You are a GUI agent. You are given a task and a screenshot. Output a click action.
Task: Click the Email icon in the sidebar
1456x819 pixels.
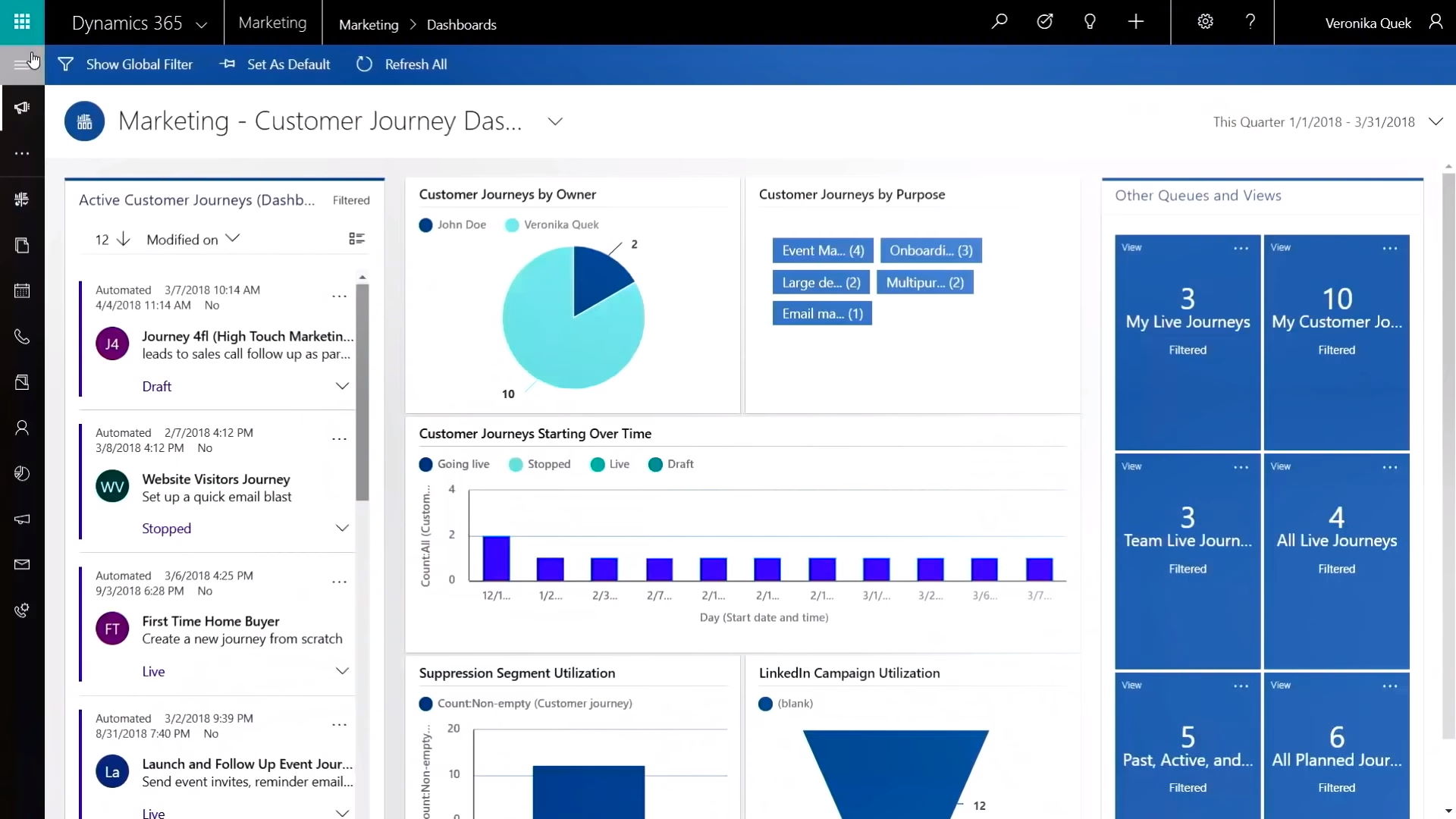(x=21, y=564)
